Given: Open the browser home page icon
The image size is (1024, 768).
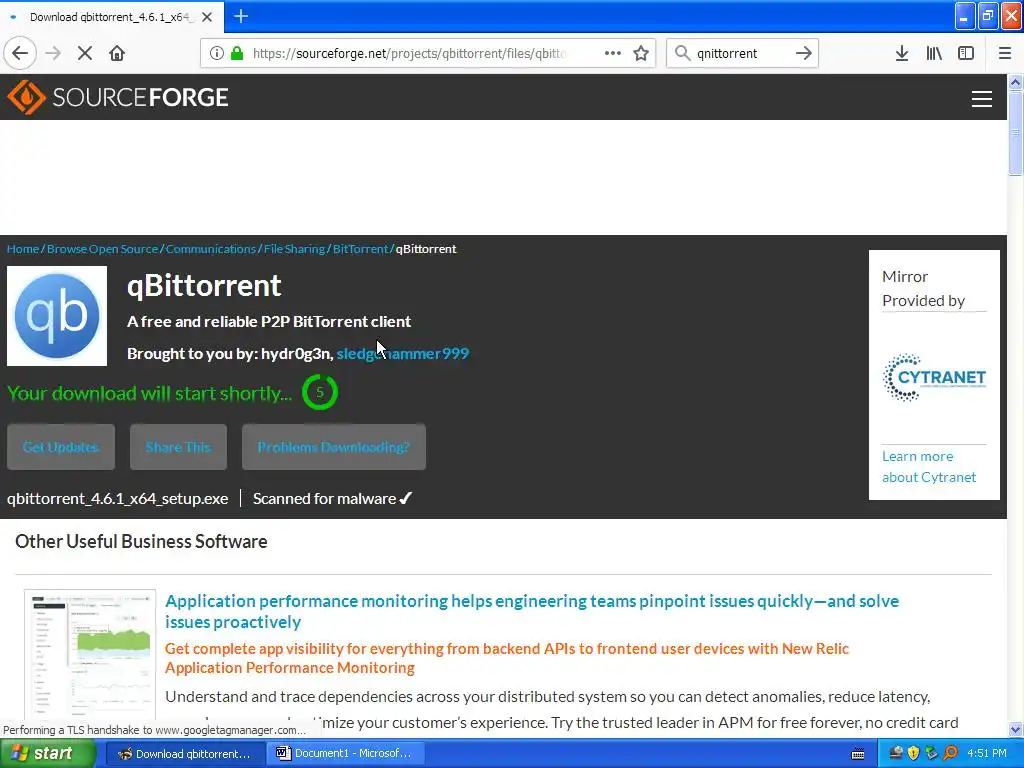Looking at the screenshot, I should tap(117, 53).
